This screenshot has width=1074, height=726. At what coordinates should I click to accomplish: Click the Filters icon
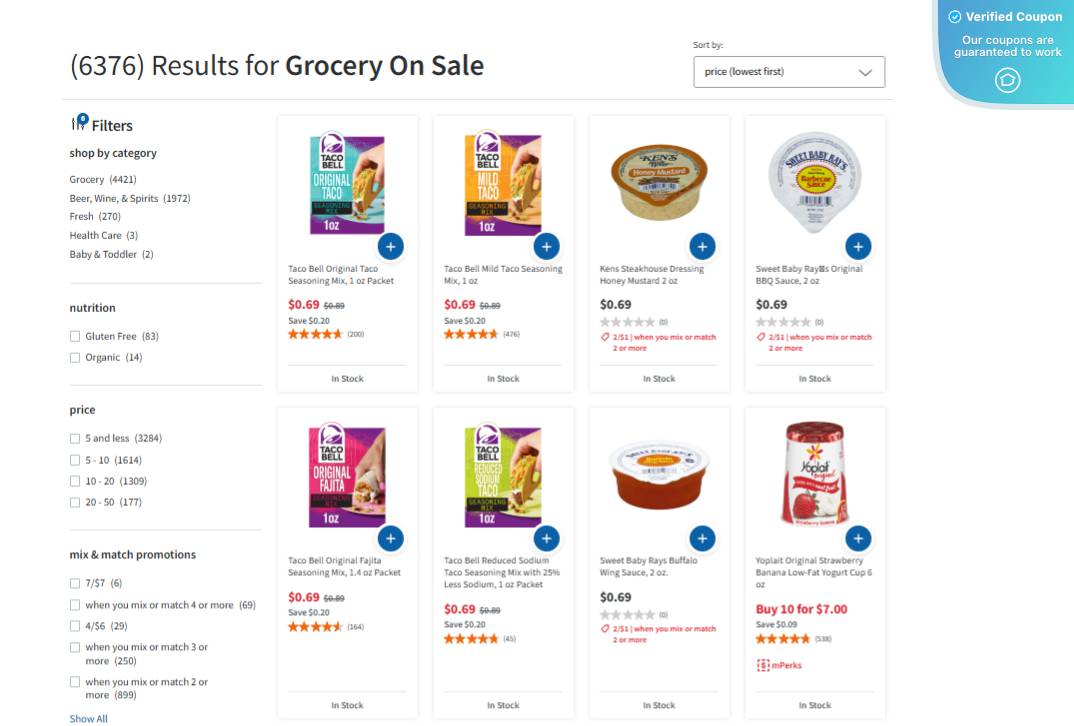[79, 124]
